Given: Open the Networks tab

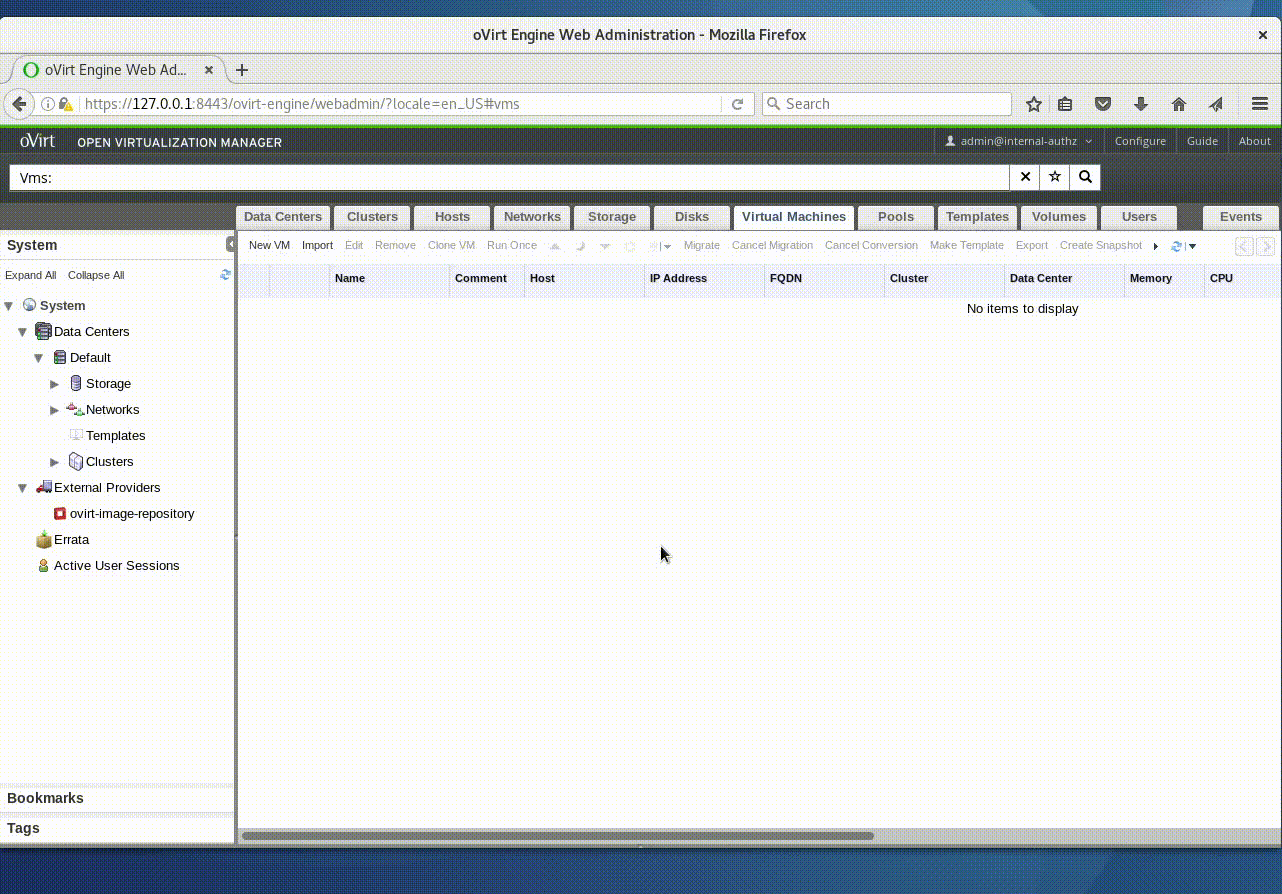Looking at the screenshot, I should point(532,217).
